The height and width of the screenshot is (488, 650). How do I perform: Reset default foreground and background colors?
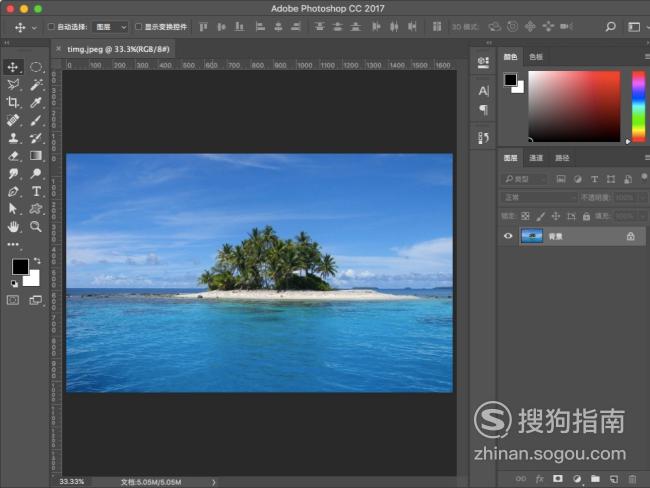(15, 284)
